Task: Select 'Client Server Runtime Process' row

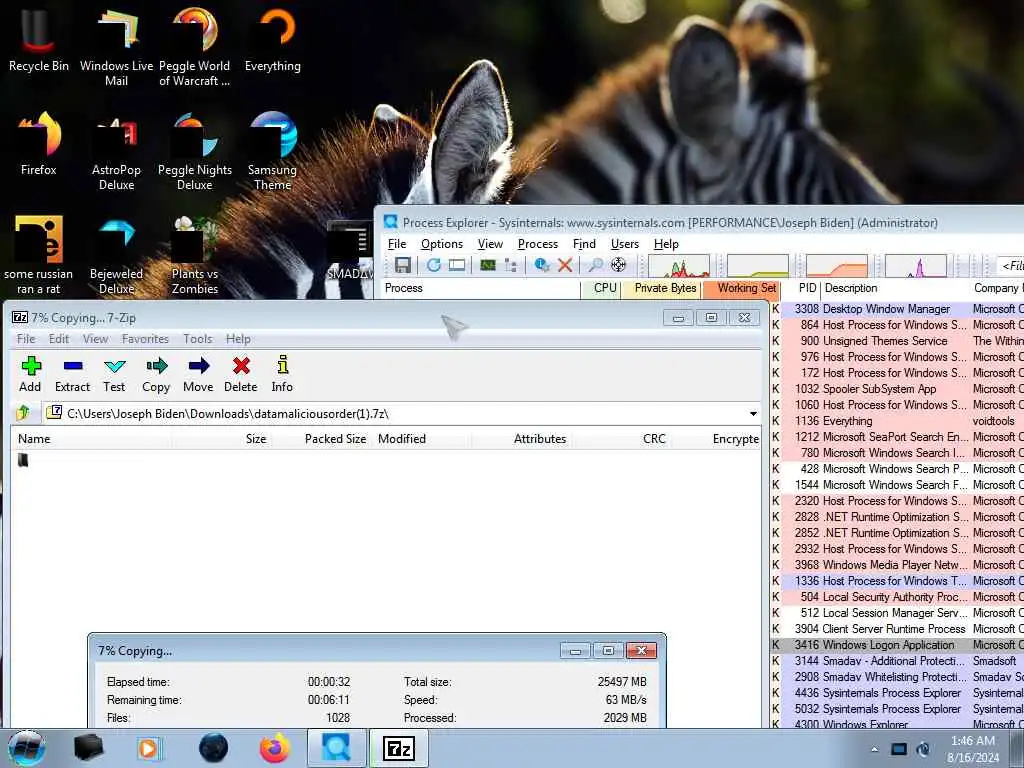Action: pos(897,629)
